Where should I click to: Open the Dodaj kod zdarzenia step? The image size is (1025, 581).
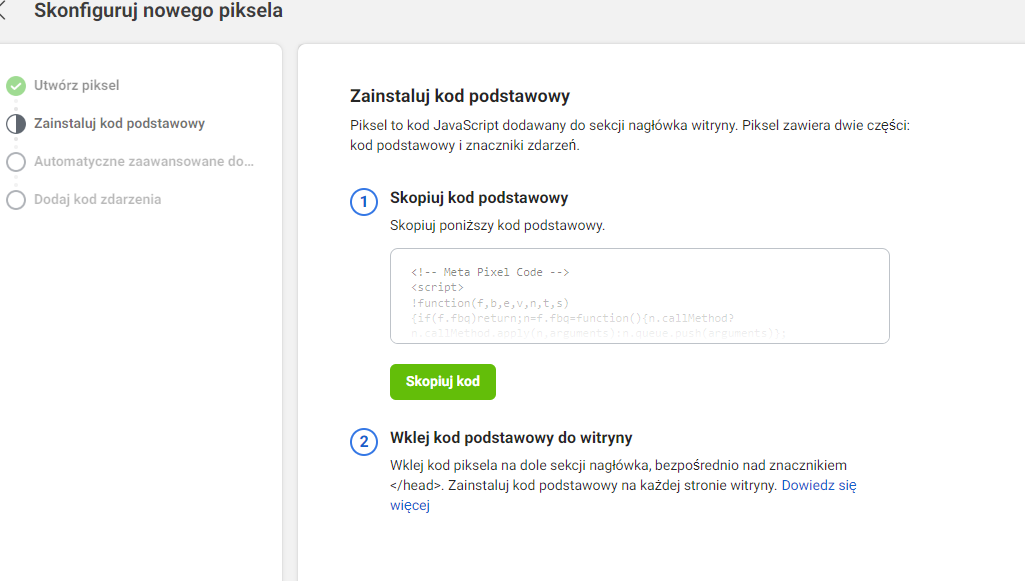tap(97, 200)
